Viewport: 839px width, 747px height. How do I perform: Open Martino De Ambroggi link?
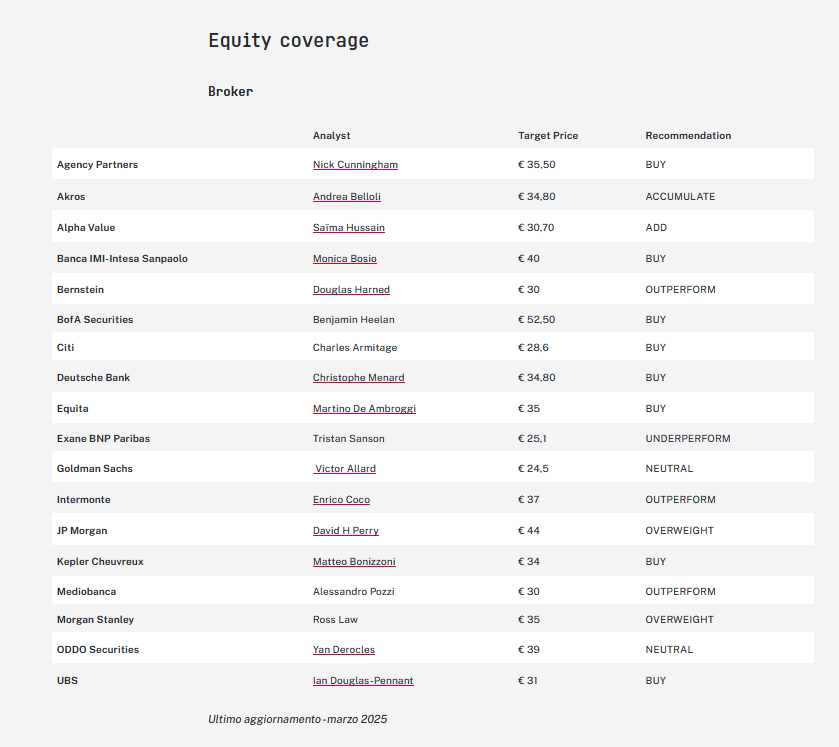pyautogui.click(x=364, y=408)
